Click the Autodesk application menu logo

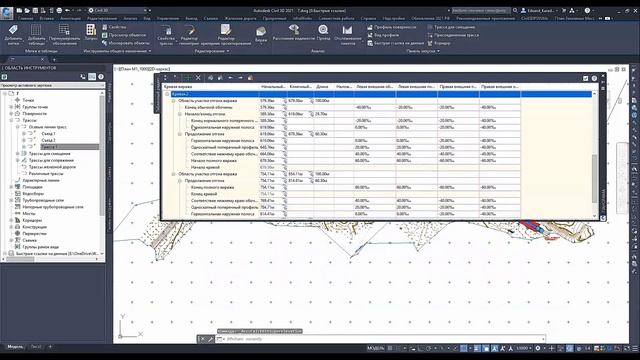tap(7, 12)
